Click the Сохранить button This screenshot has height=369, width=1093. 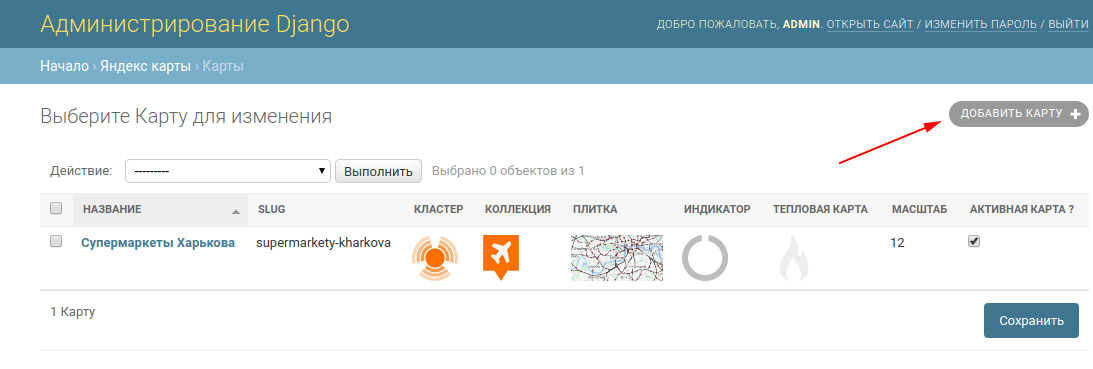coord(1031,321)
